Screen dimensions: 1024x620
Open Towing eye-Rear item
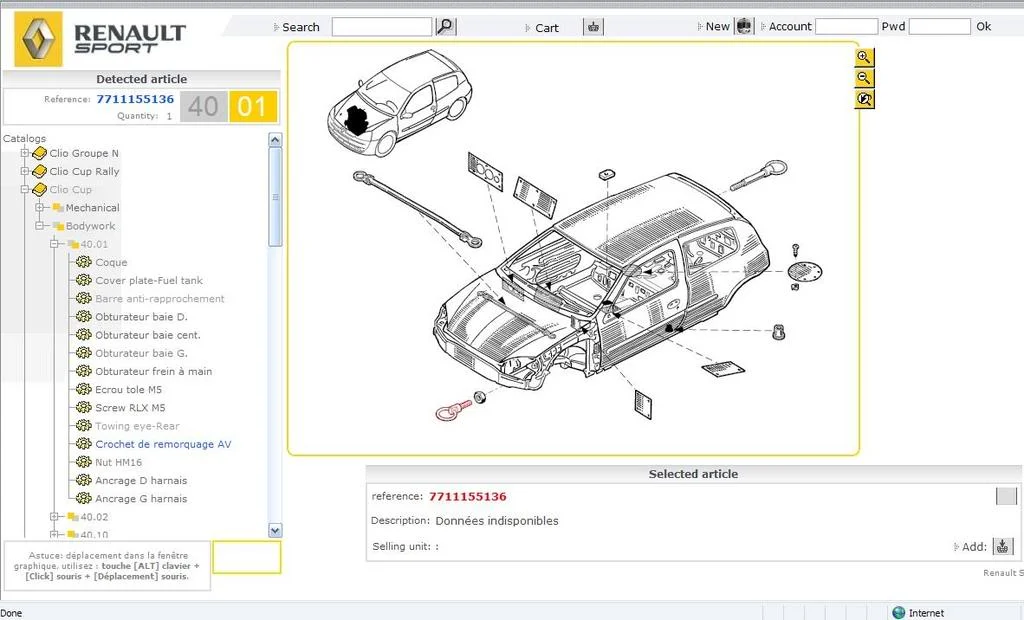[x=137, y=426]
